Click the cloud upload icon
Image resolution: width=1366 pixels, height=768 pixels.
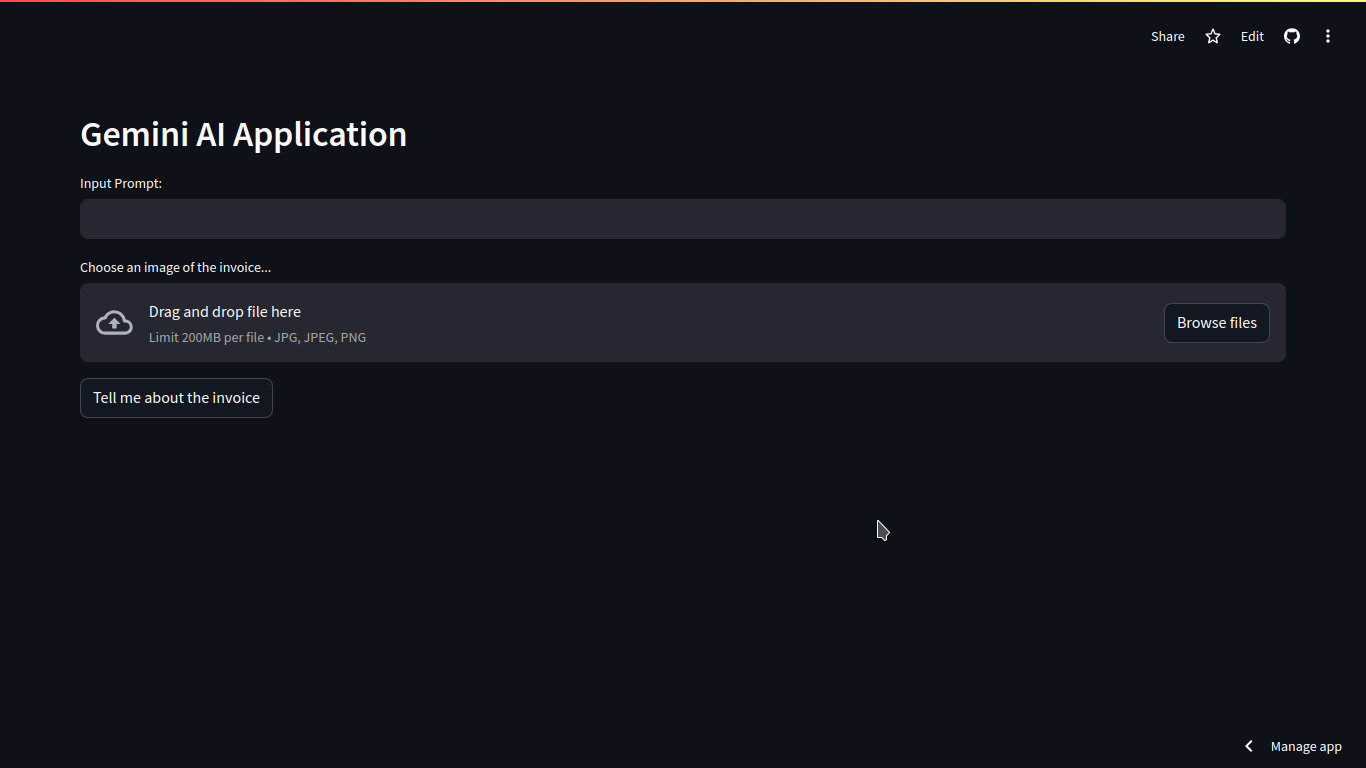[x=114, y=322]
